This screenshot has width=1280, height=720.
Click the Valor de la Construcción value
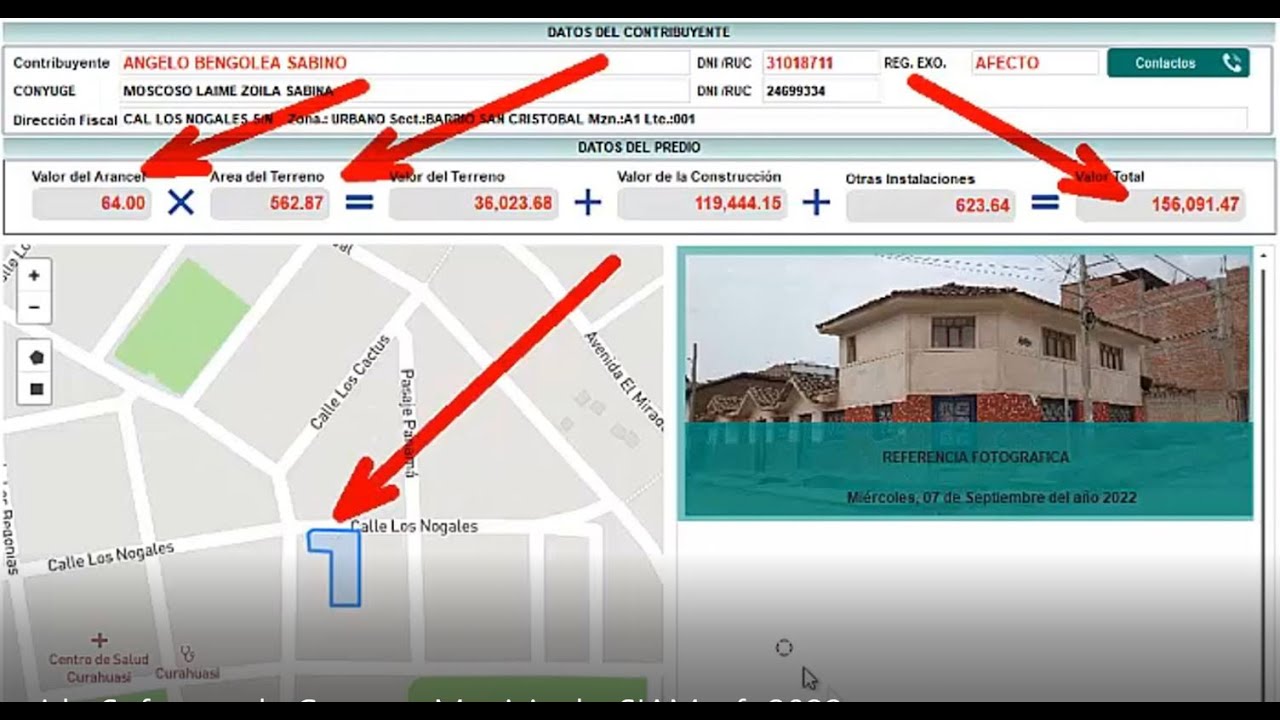pos(702,204)
